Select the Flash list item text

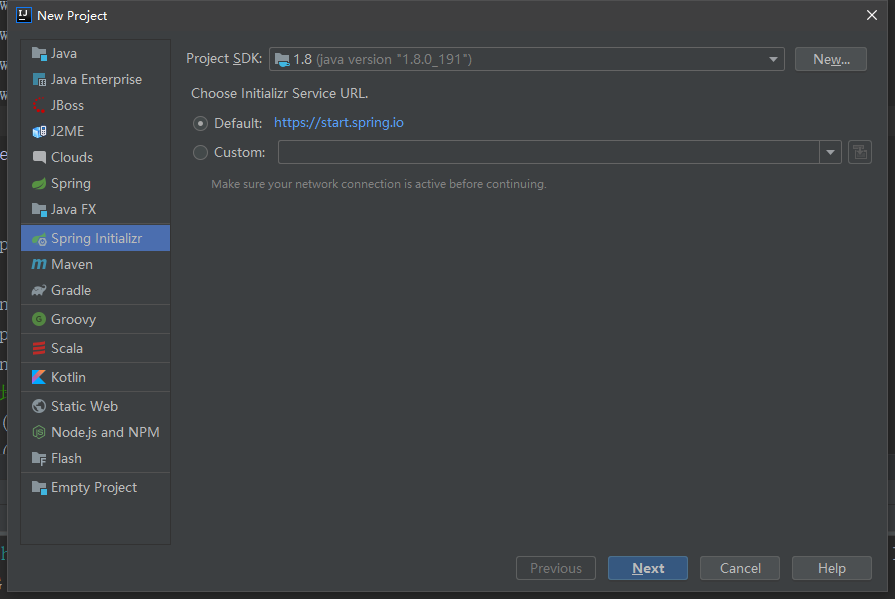point(66,459)
